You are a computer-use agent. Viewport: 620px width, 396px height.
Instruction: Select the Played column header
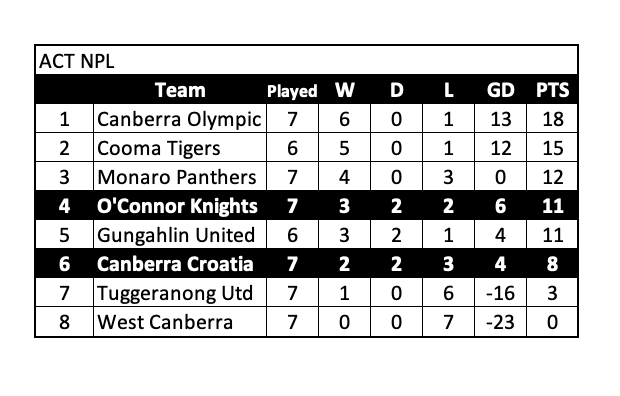click(292, 90)
